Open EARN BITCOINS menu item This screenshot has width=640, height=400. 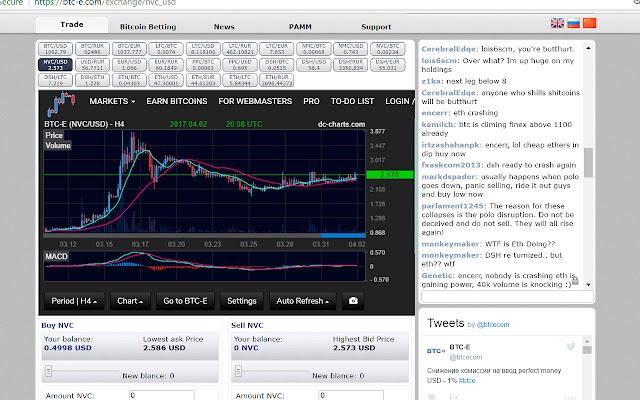[177, 101]
